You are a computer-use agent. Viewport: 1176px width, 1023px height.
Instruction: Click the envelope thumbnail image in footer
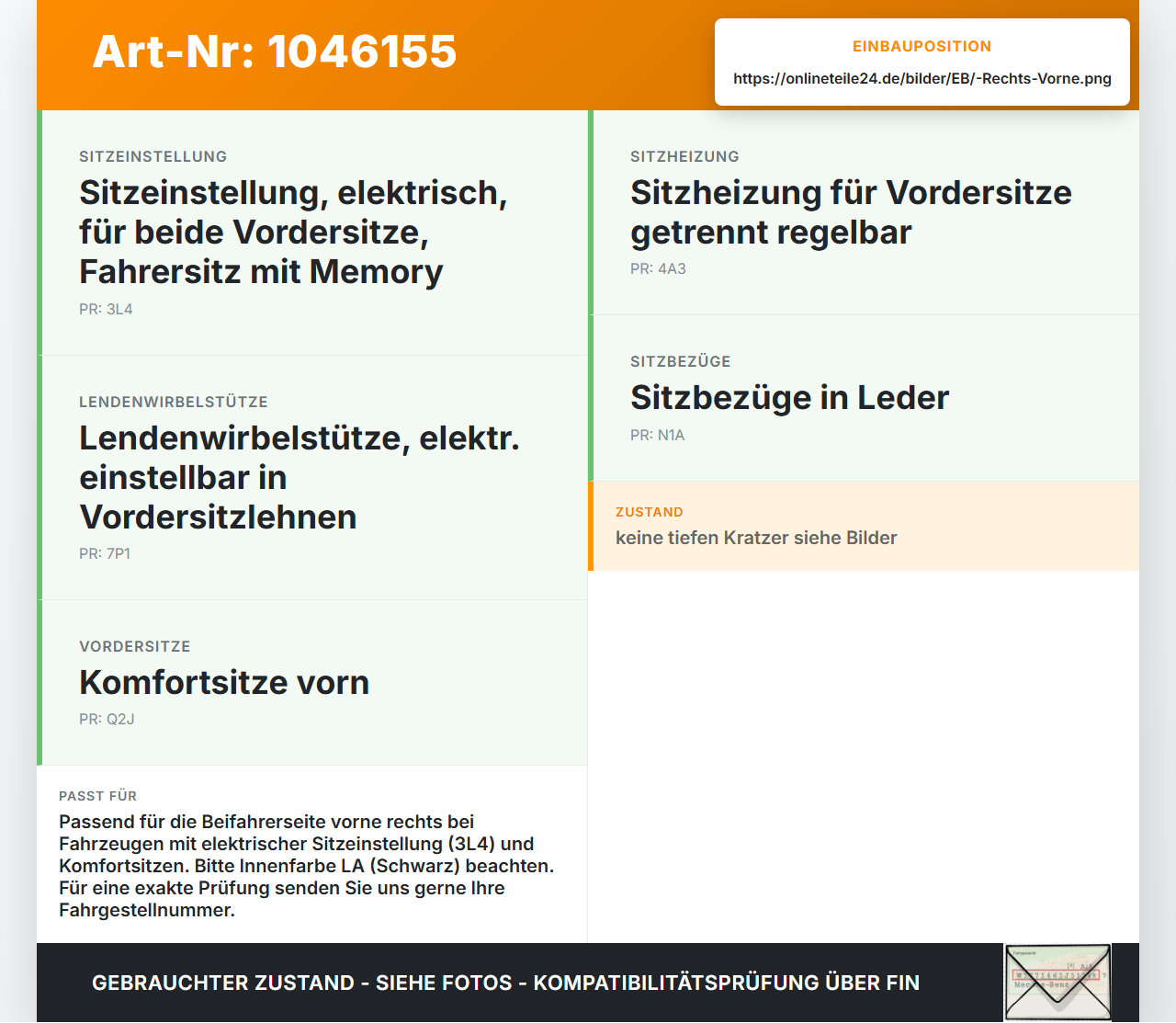tap(1057, 983)
